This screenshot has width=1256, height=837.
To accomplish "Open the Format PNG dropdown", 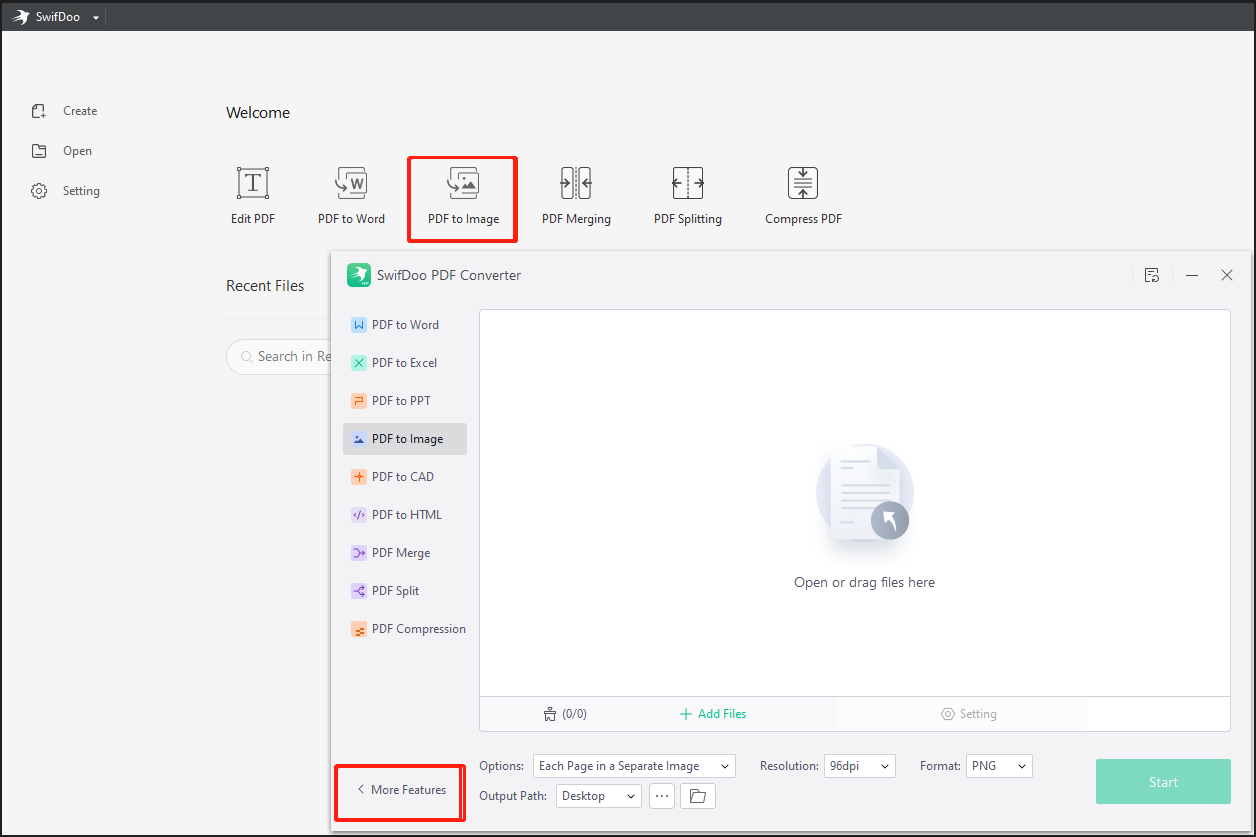I will point(999,766).
